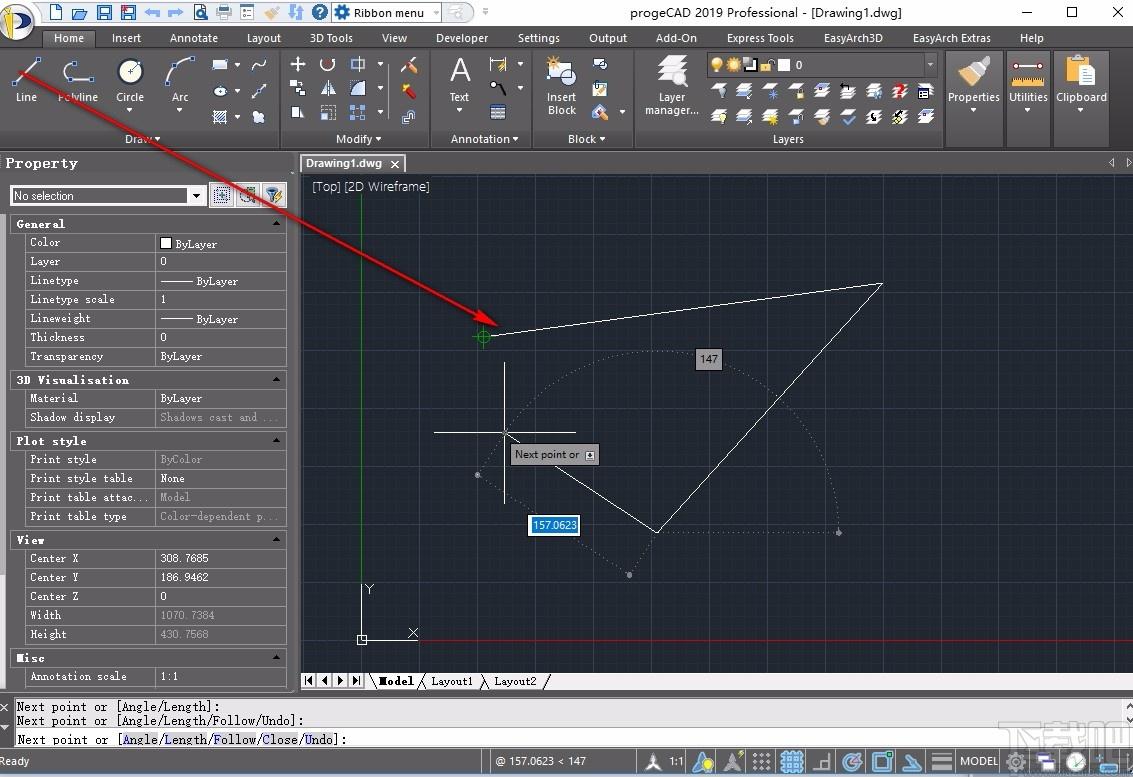Open the Text annotation tool

point(460,80)
